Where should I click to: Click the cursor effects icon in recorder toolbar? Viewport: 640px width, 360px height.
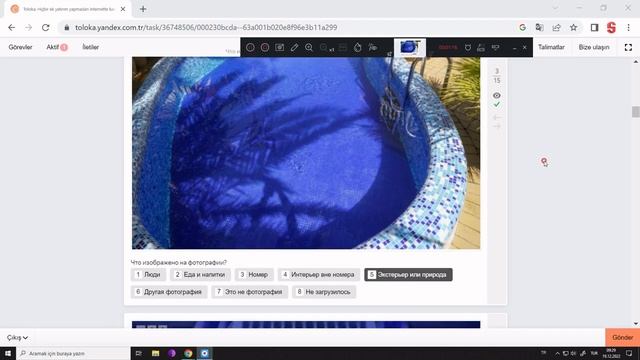point(373,47)
